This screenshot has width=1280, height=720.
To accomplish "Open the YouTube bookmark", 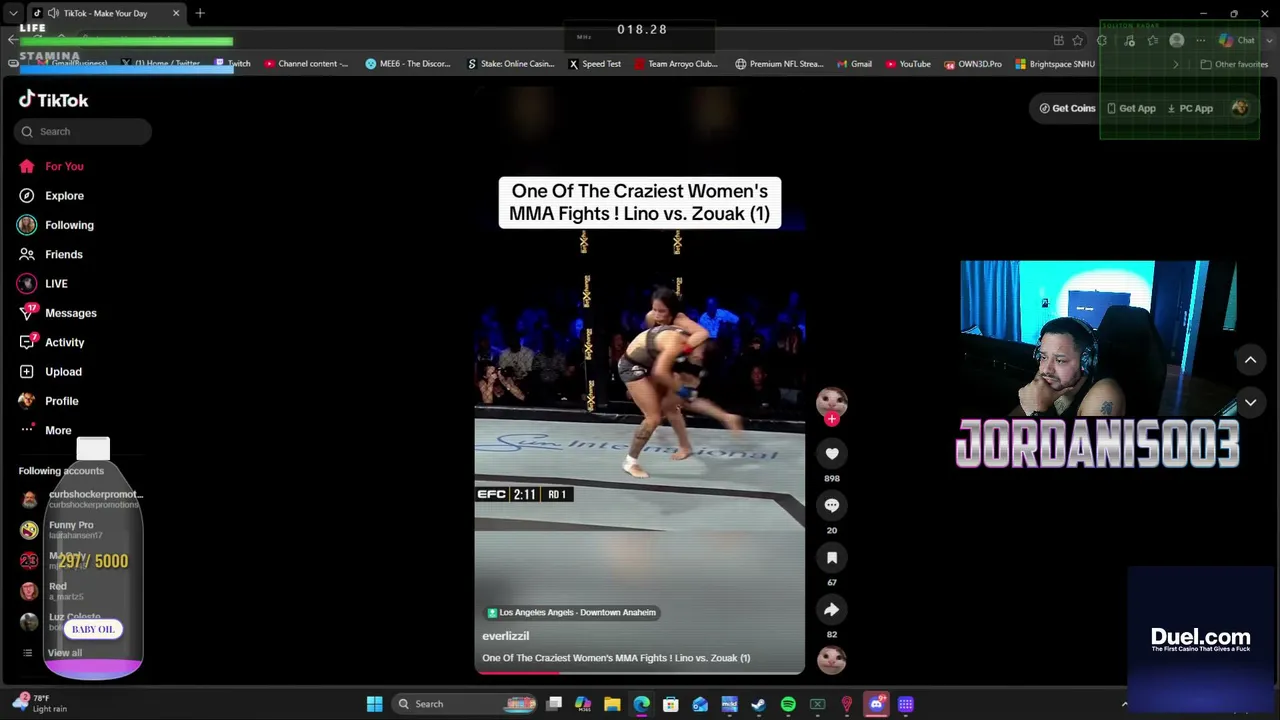I will (908, 64).
